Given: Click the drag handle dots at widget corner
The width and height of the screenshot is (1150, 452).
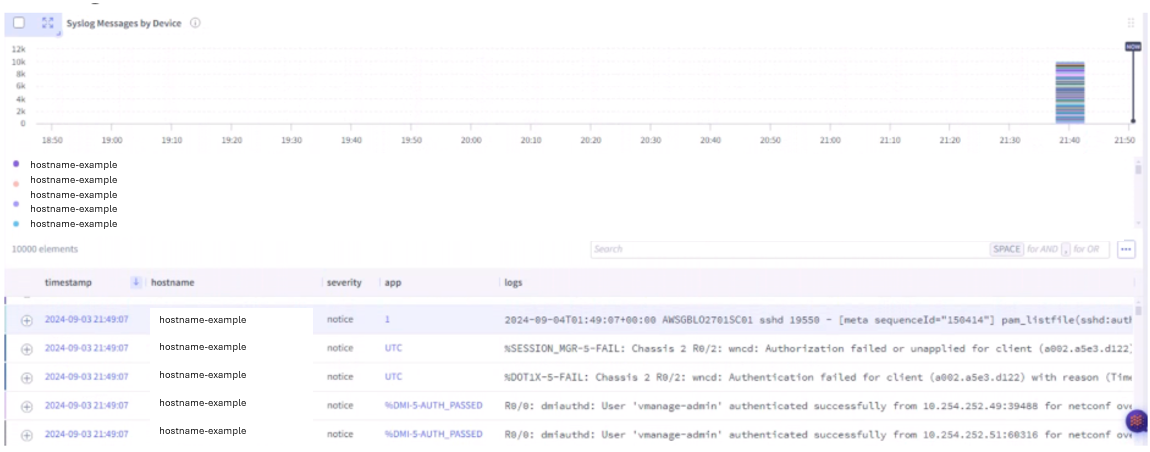Looking at the screenshot, I should point(1130,23).
